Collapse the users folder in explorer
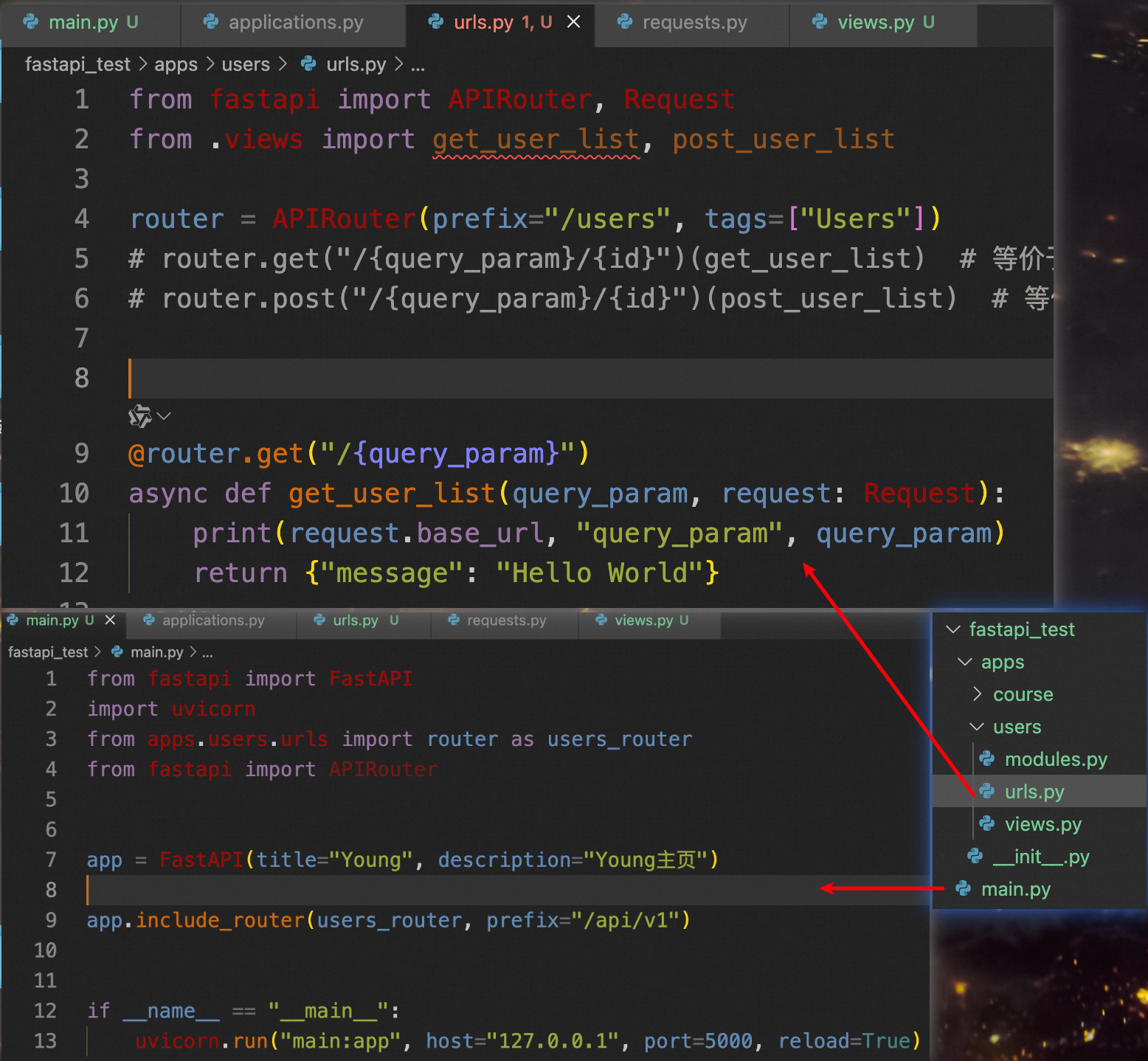Image resolution: width=1148 pixels, height=1061 pixels. pos(977,727)
